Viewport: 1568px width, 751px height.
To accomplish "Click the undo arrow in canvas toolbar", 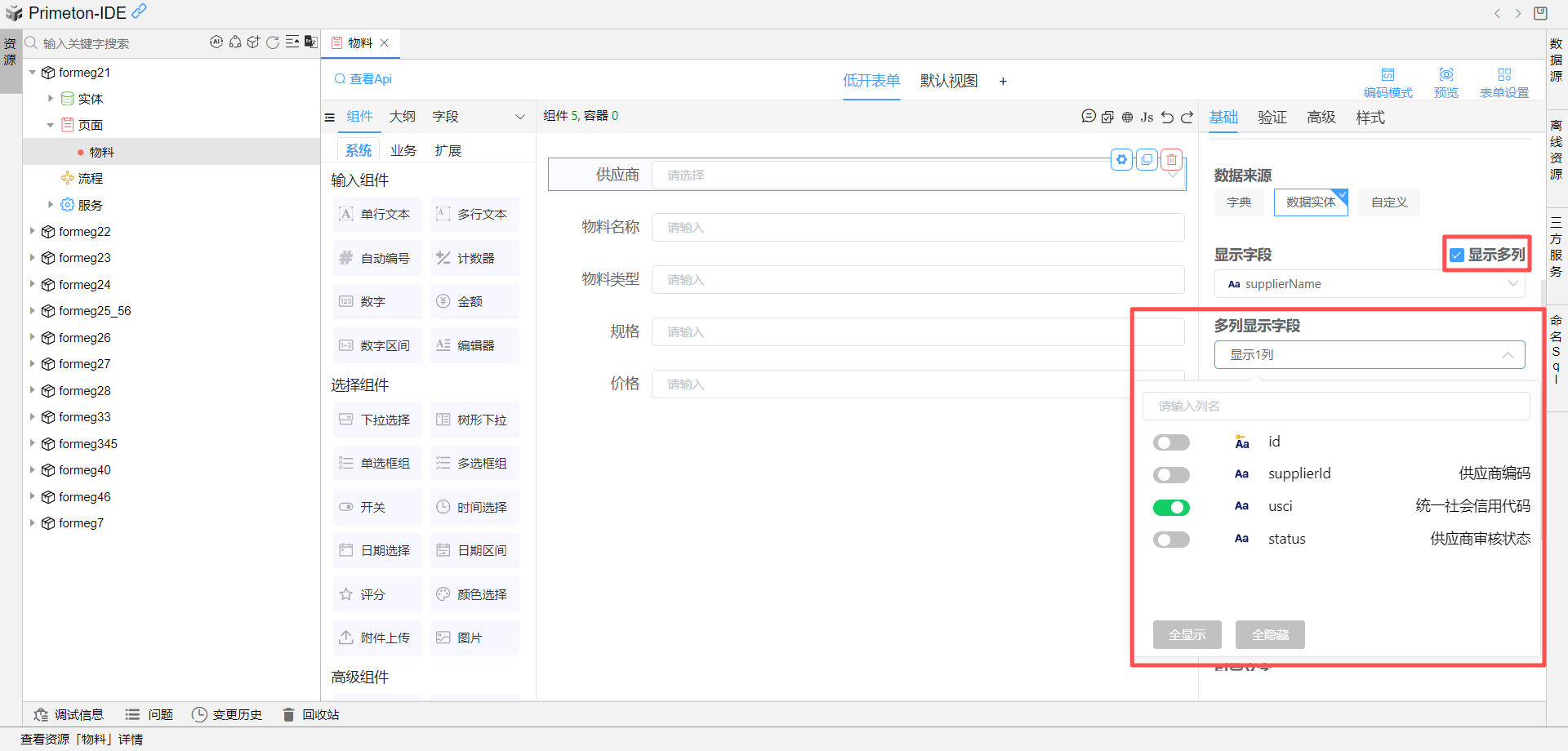I will (1168, 117).
